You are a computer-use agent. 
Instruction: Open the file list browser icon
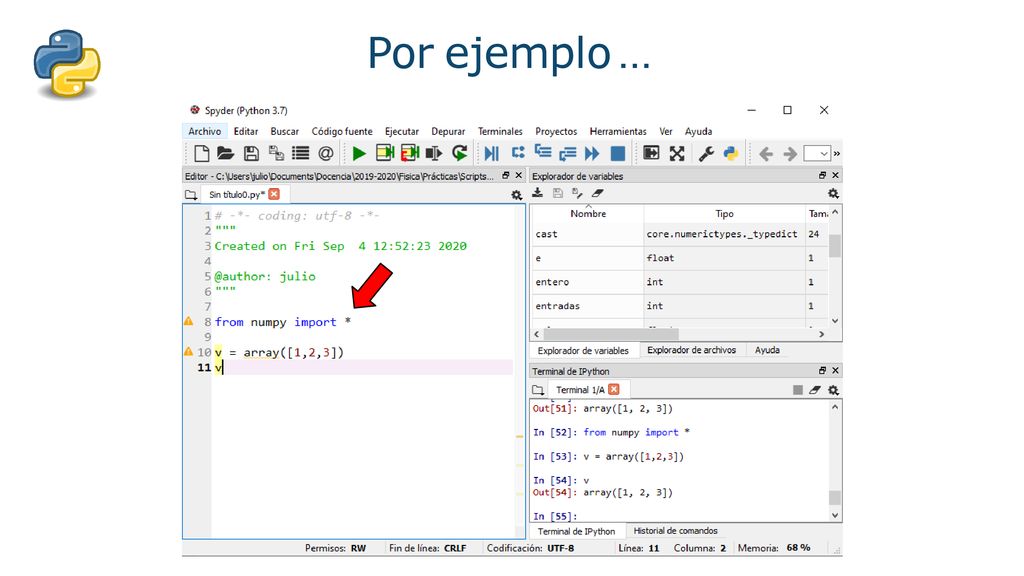(300, 153)
